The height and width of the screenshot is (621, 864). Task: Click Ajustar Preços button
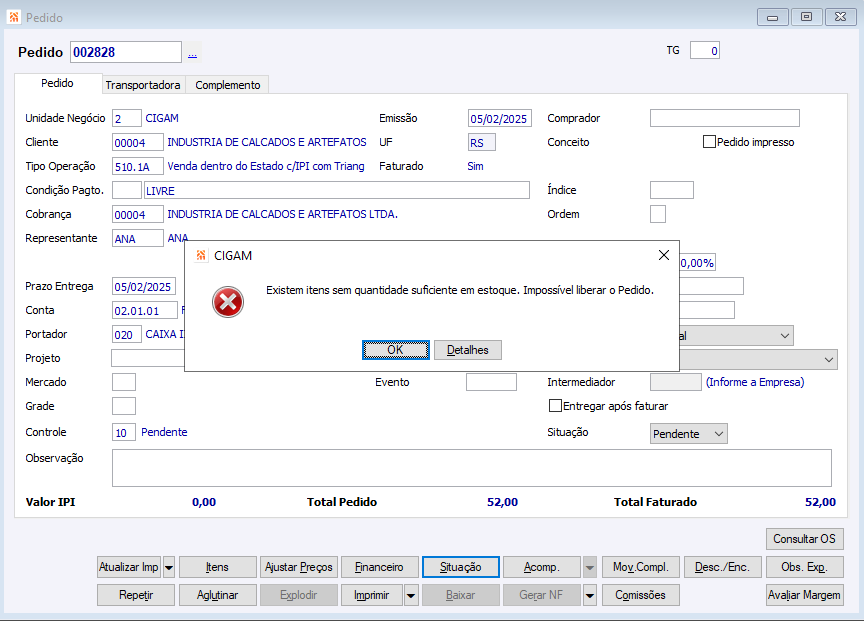(298, 567)
